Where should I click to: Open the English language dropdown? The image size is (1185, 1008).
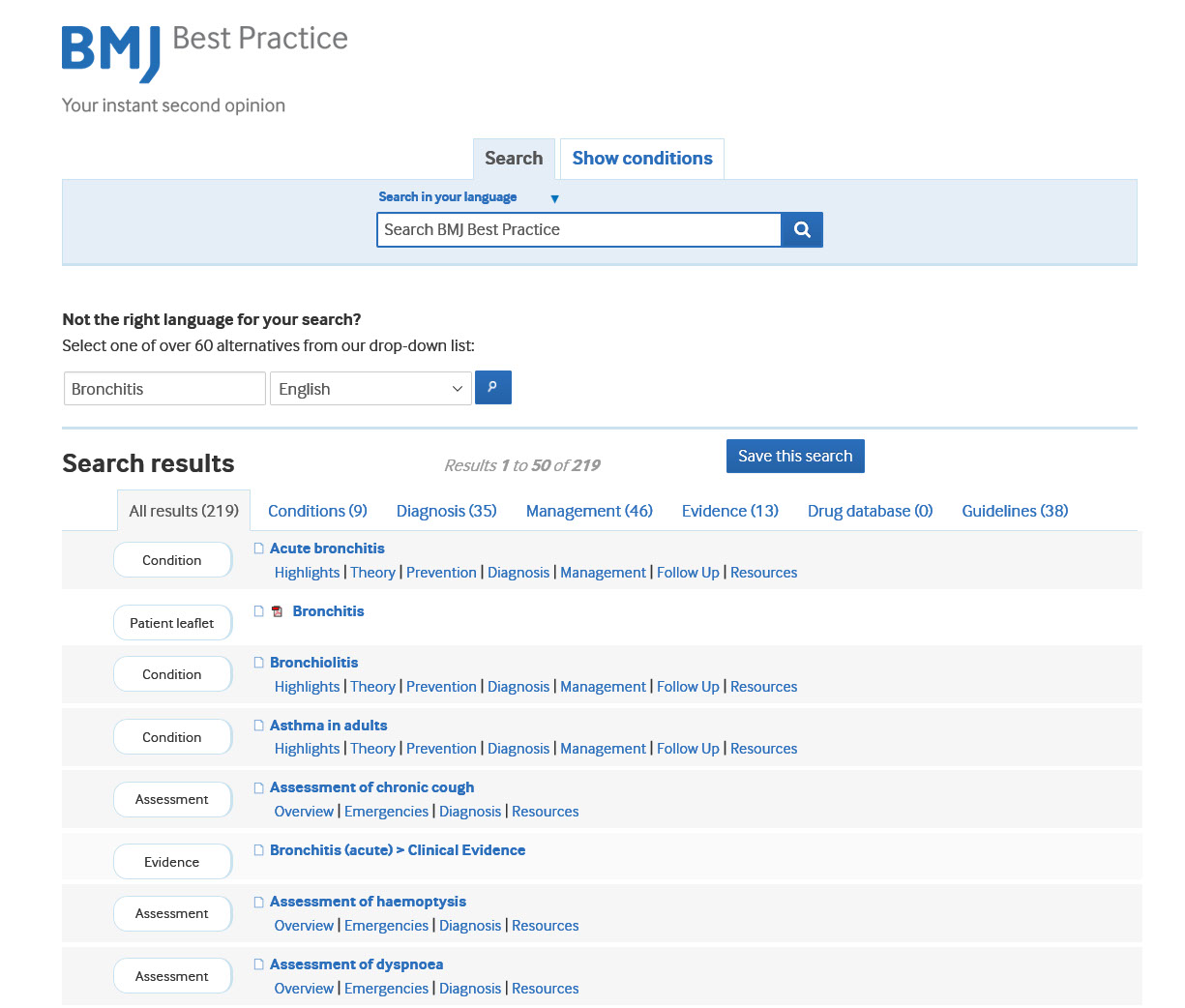[x=370, y=388]
